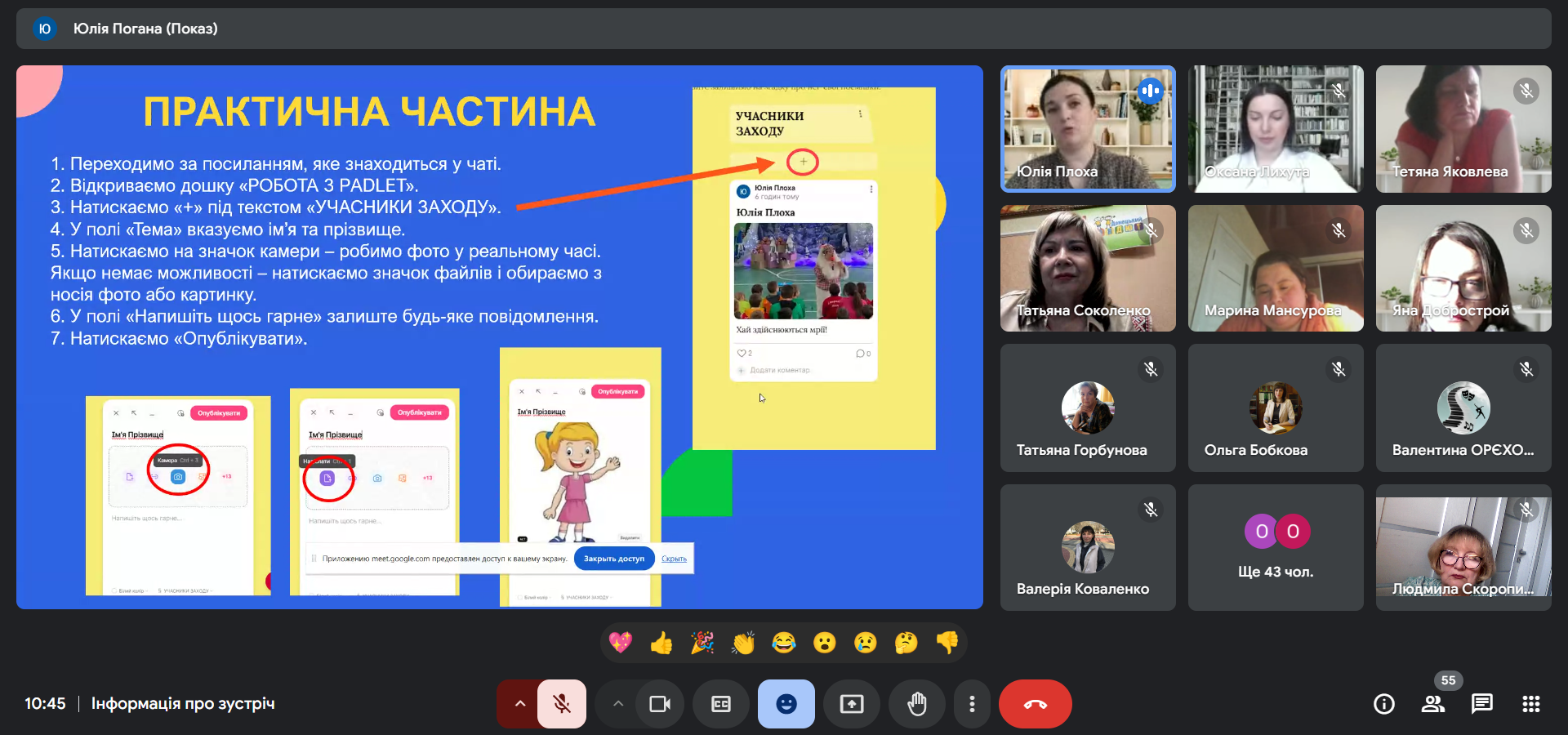Send the crying face reaction

tap(866, 643)
